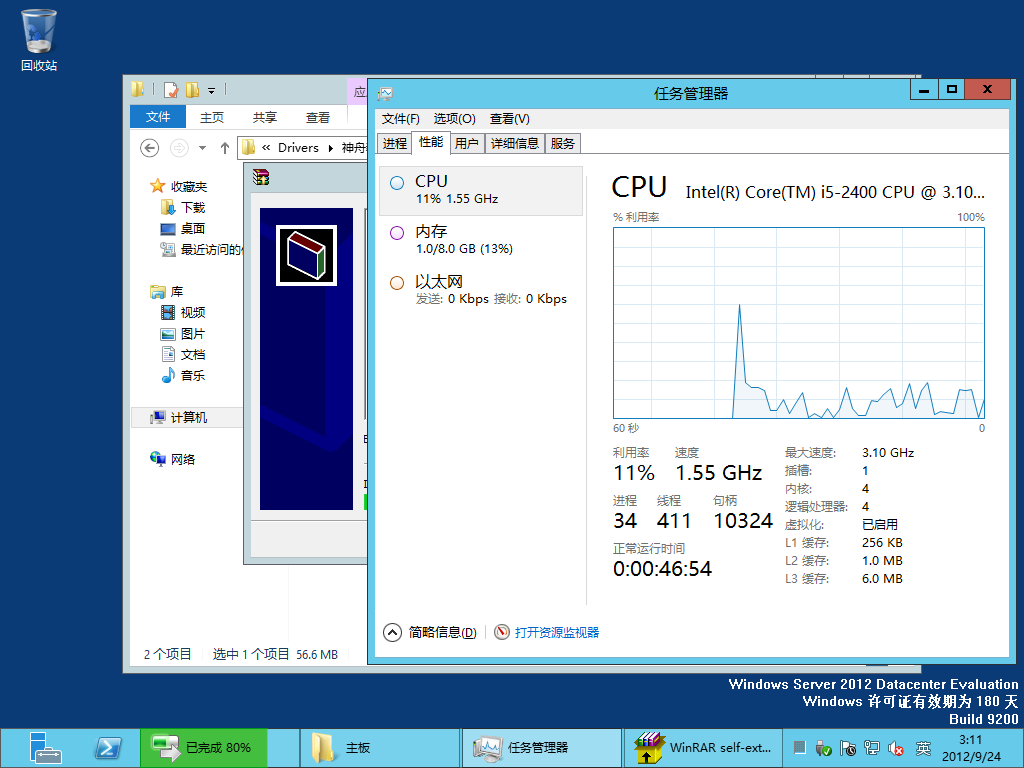
Task: Collapse view with 简略信息 arrow icon
Action: 392,632
